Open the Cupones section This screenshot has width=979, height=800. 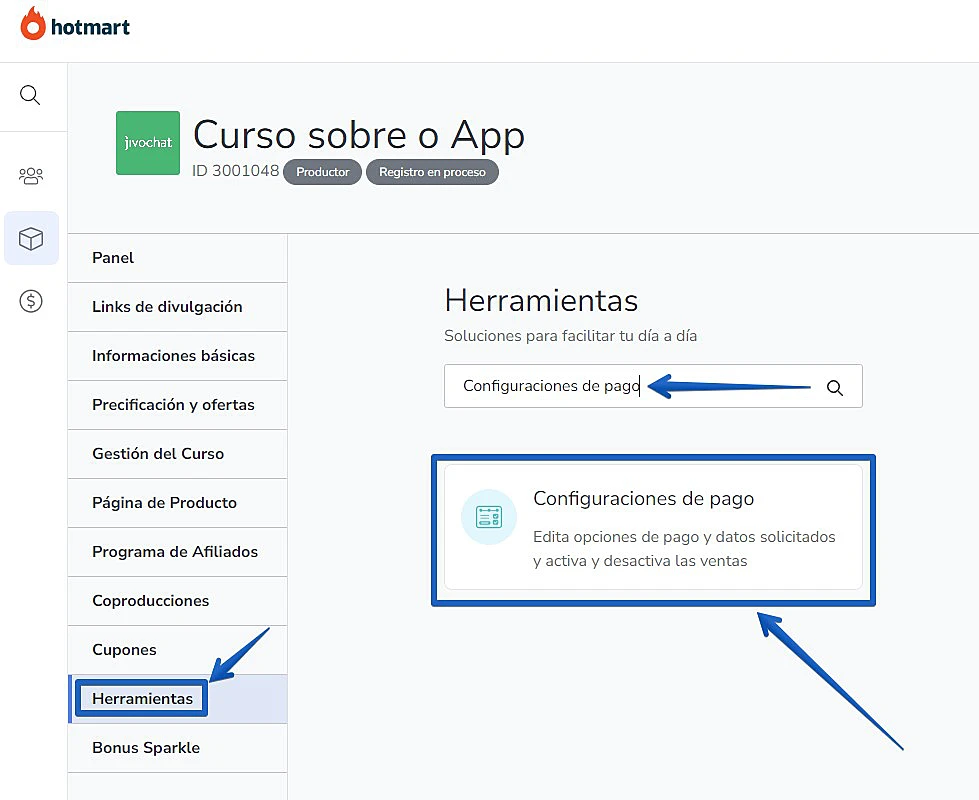[x=124, y=650]
